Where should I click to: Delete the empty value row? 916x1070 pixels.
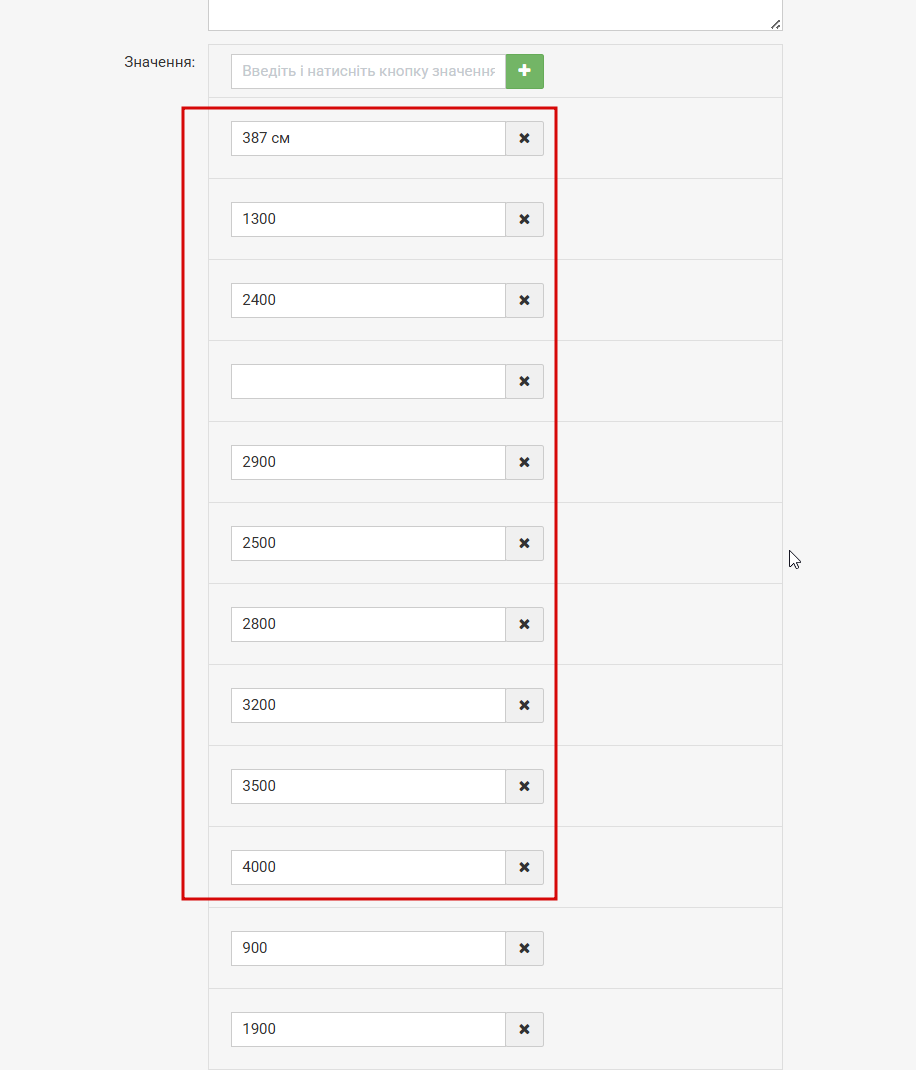click(x=524, y=381)
